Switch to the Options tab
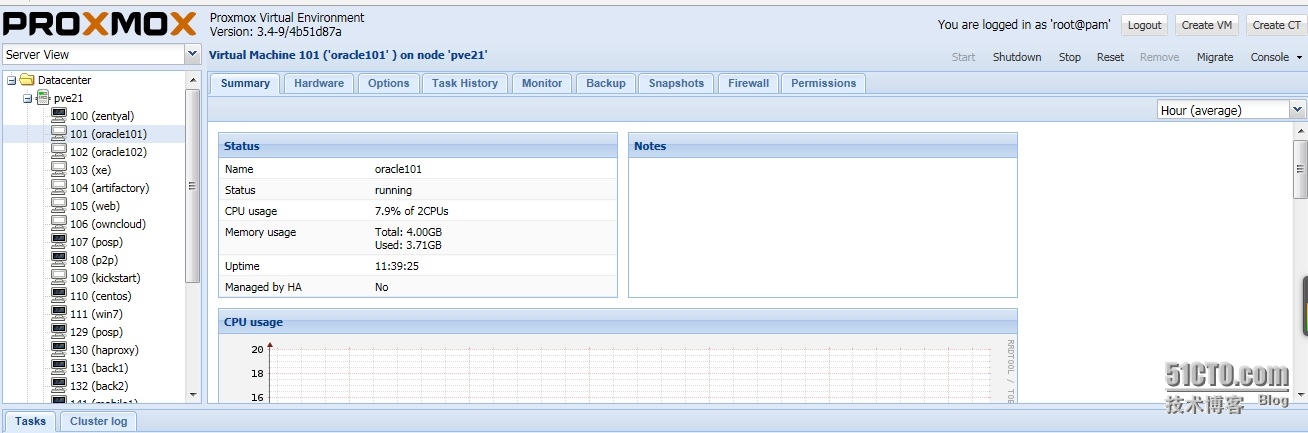Screen dimensions: 1308x433 (x=388, y=83)
